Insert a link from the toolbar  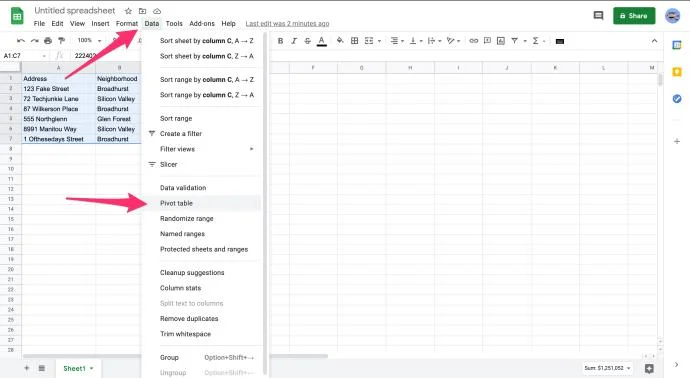473,41
